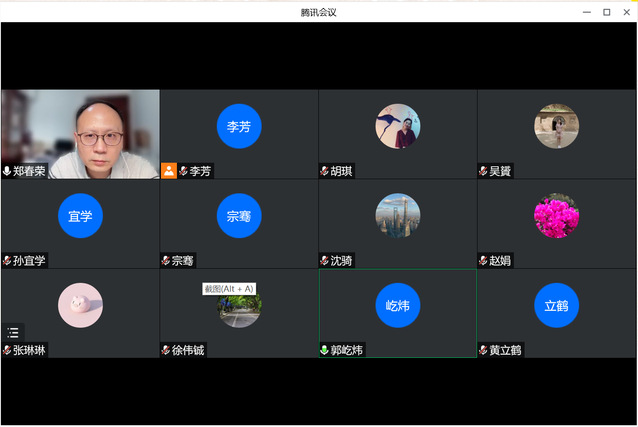
Task: Open the list icon above 张琳琳's name
Action: [12, 333]
